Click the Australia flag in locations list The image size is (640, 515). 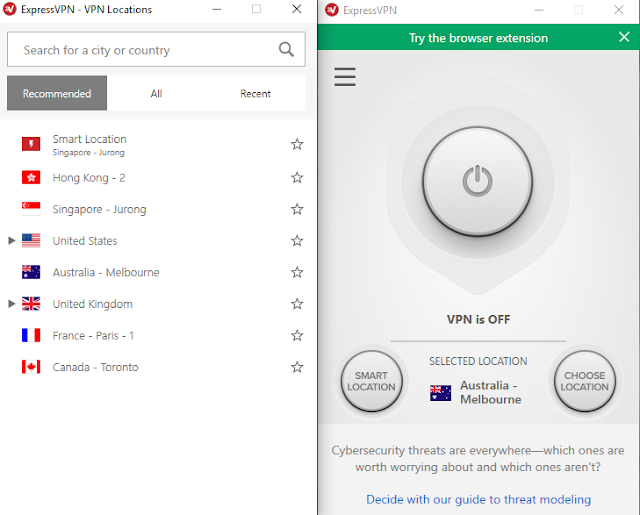(31, 272)
